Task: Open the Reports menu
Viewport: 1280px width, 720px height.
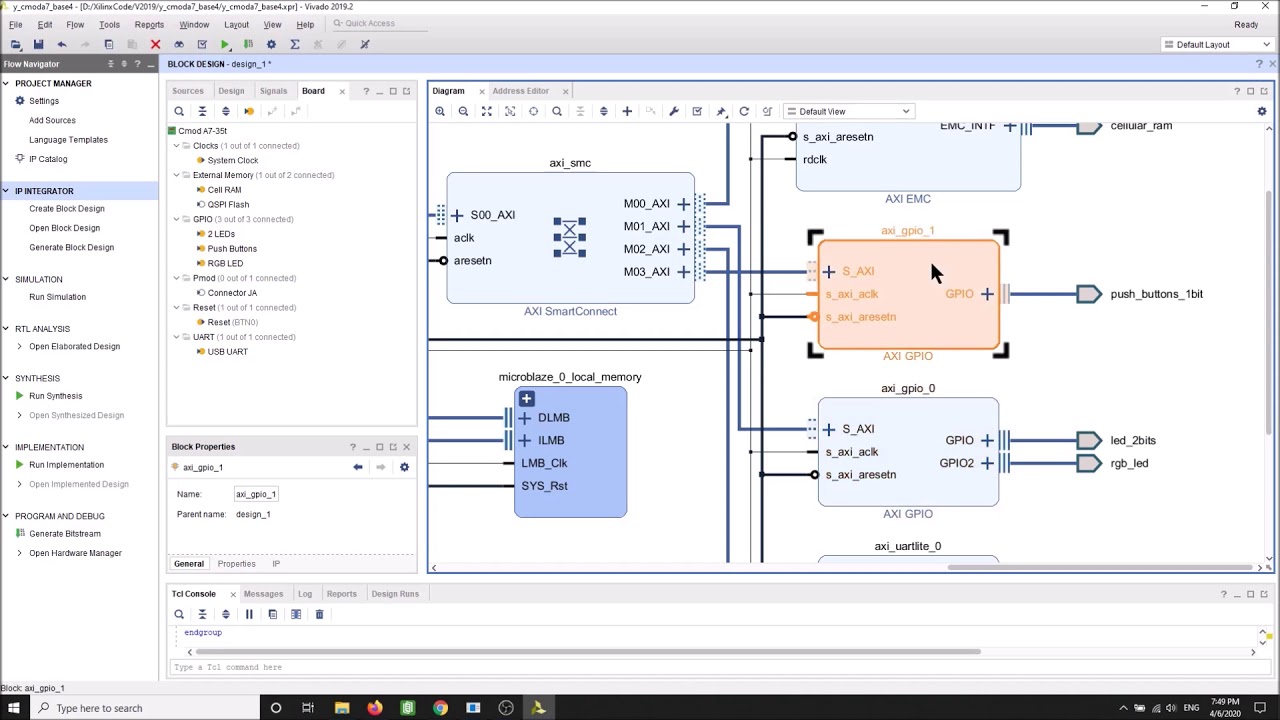Action: pos(149,24)
